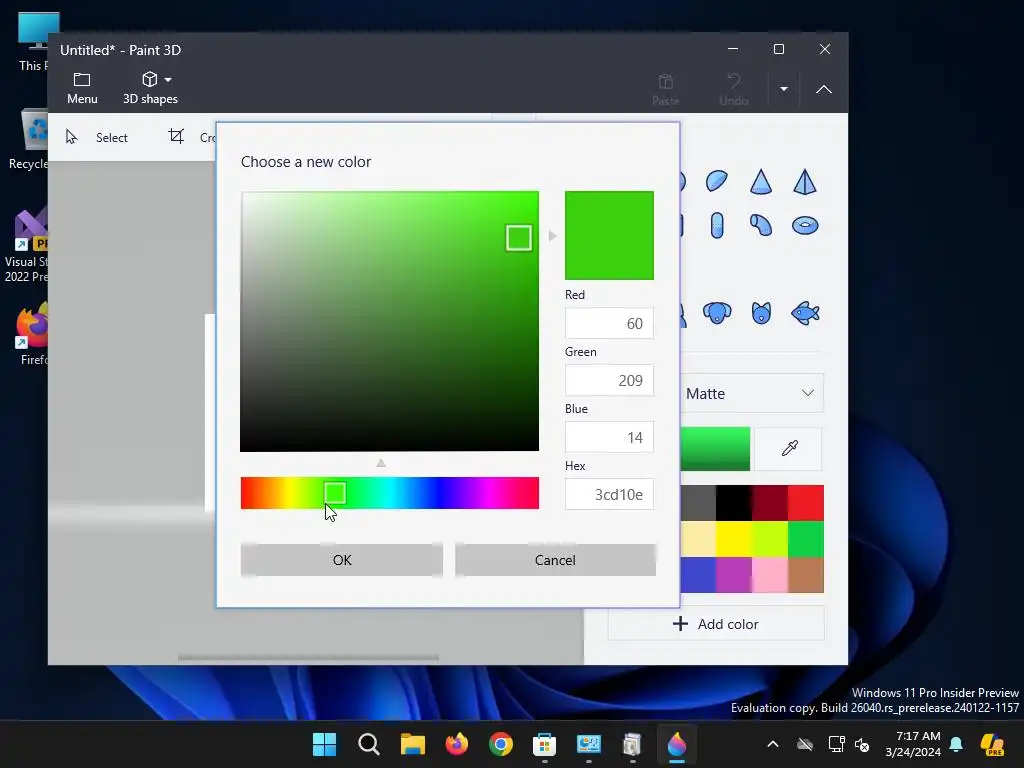1024x768 pixels.
Task: Select the pale yellow palette swatch
Action: [x=698, y=539]
